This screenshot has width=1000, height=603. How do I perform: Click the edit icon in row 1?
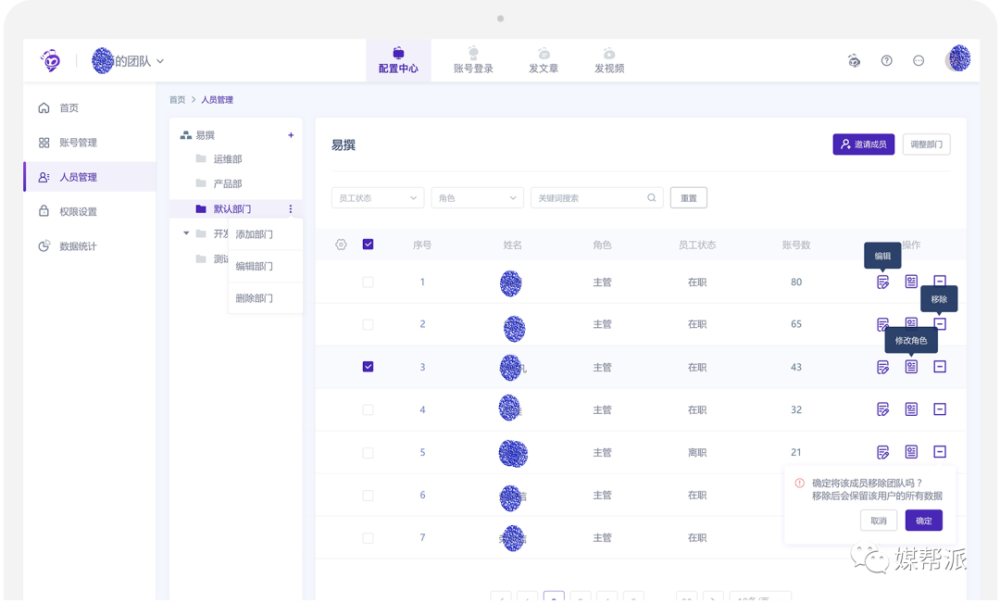click(x=882, y=282)
